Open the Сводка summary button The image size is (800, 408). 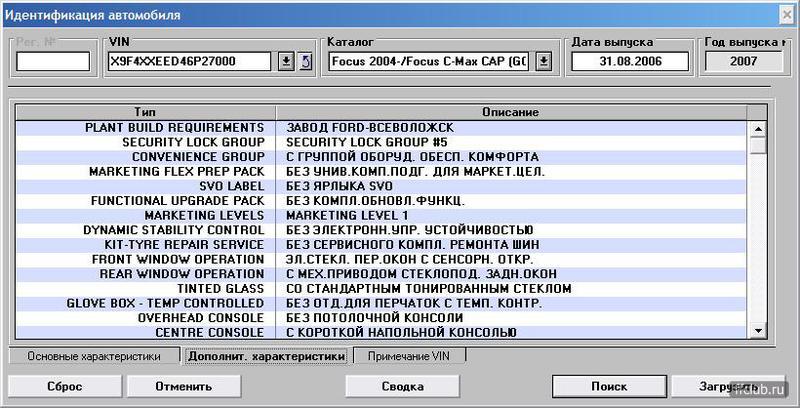tap(403, 386)
